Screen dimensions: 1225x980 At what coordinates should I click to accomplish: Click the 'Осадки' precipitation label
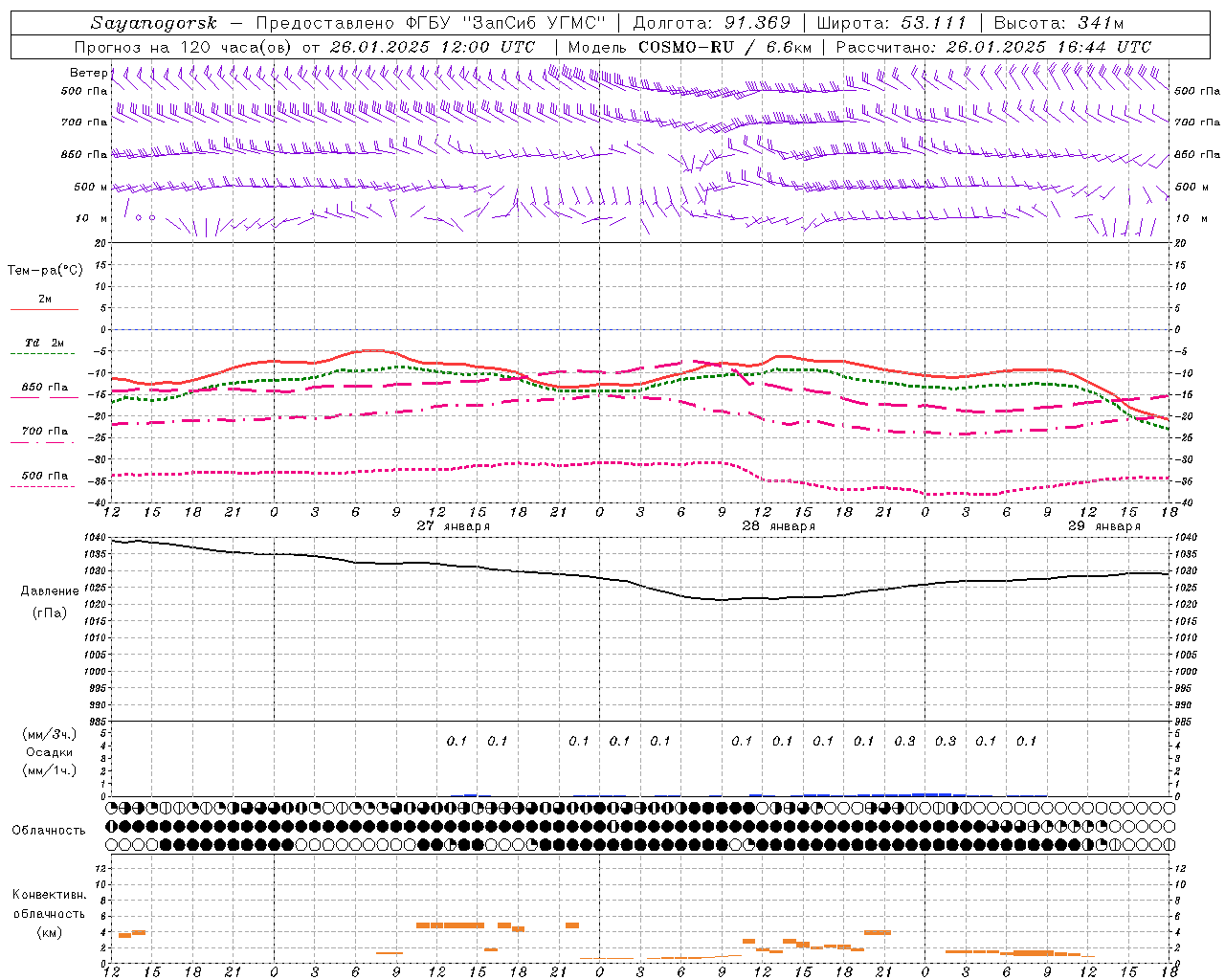coord(49,752)
